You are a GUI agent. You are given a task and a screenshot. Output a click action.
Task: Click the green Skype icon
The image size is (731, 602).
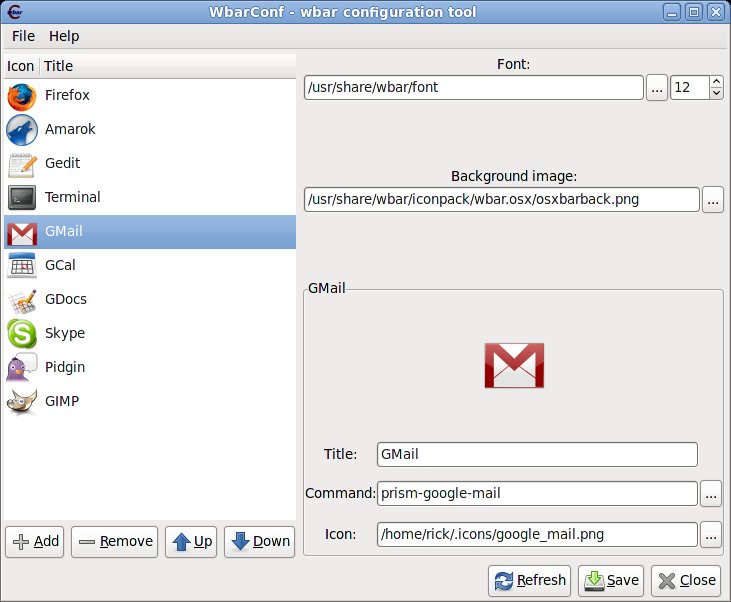[x=21, y=333]
